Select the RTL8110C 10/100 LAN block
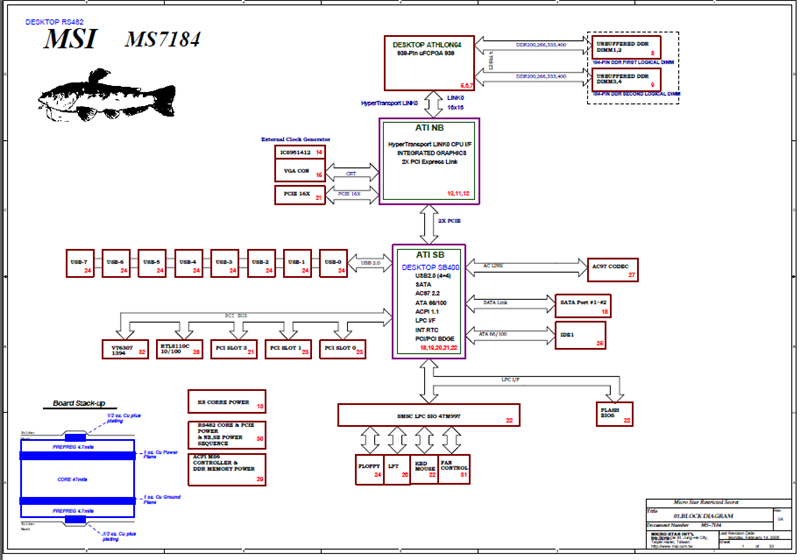 point(179,348)
